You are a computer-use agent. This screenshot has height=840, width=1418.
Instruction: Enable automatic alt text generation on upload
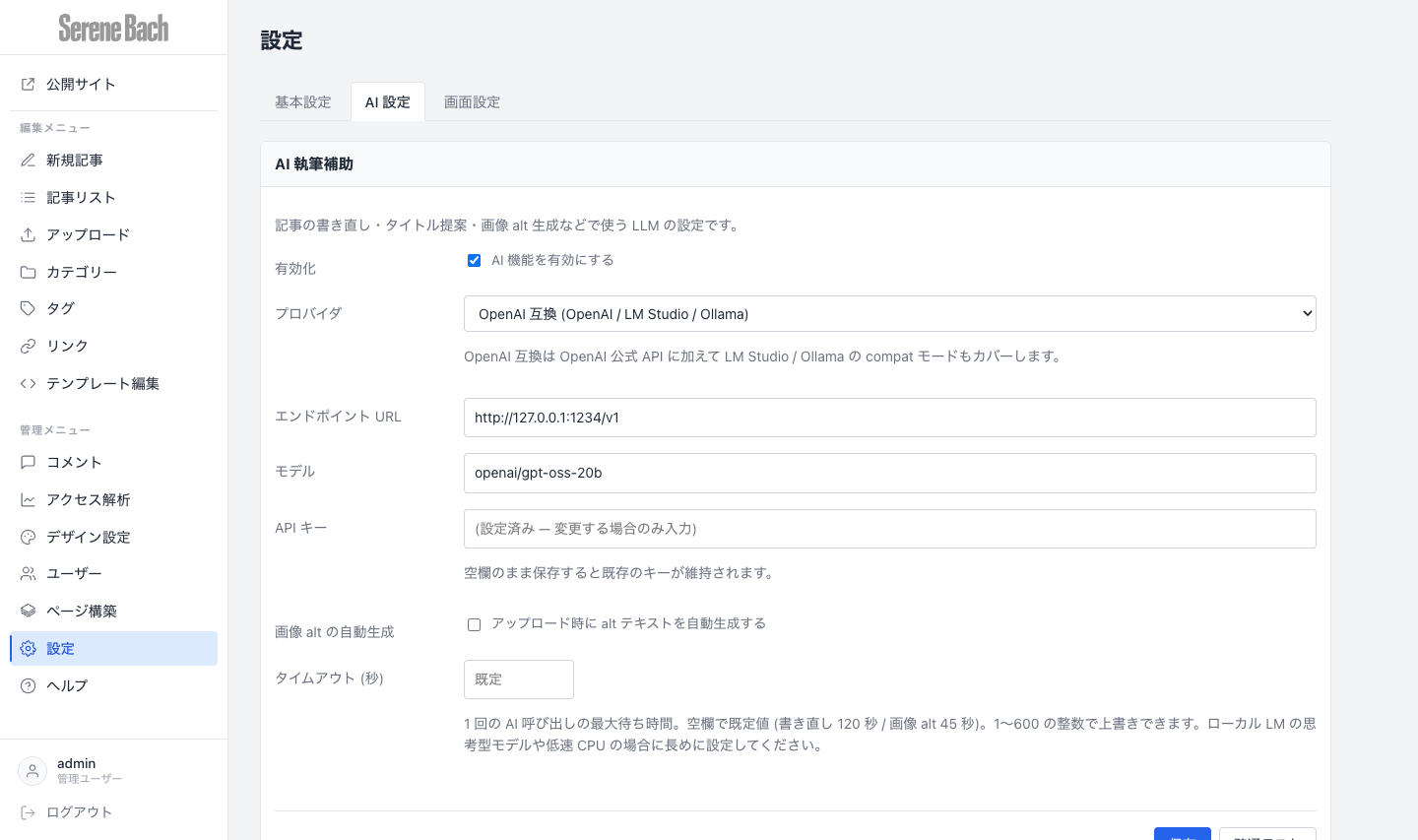click(x=474, y=624)
